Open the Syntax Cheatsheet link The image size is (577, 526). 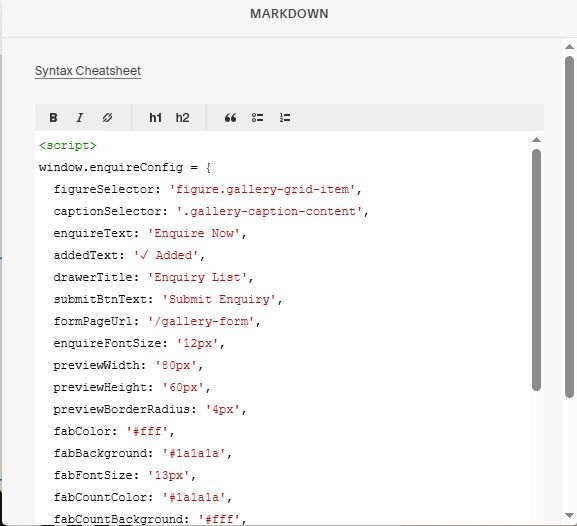click(88, 71)
